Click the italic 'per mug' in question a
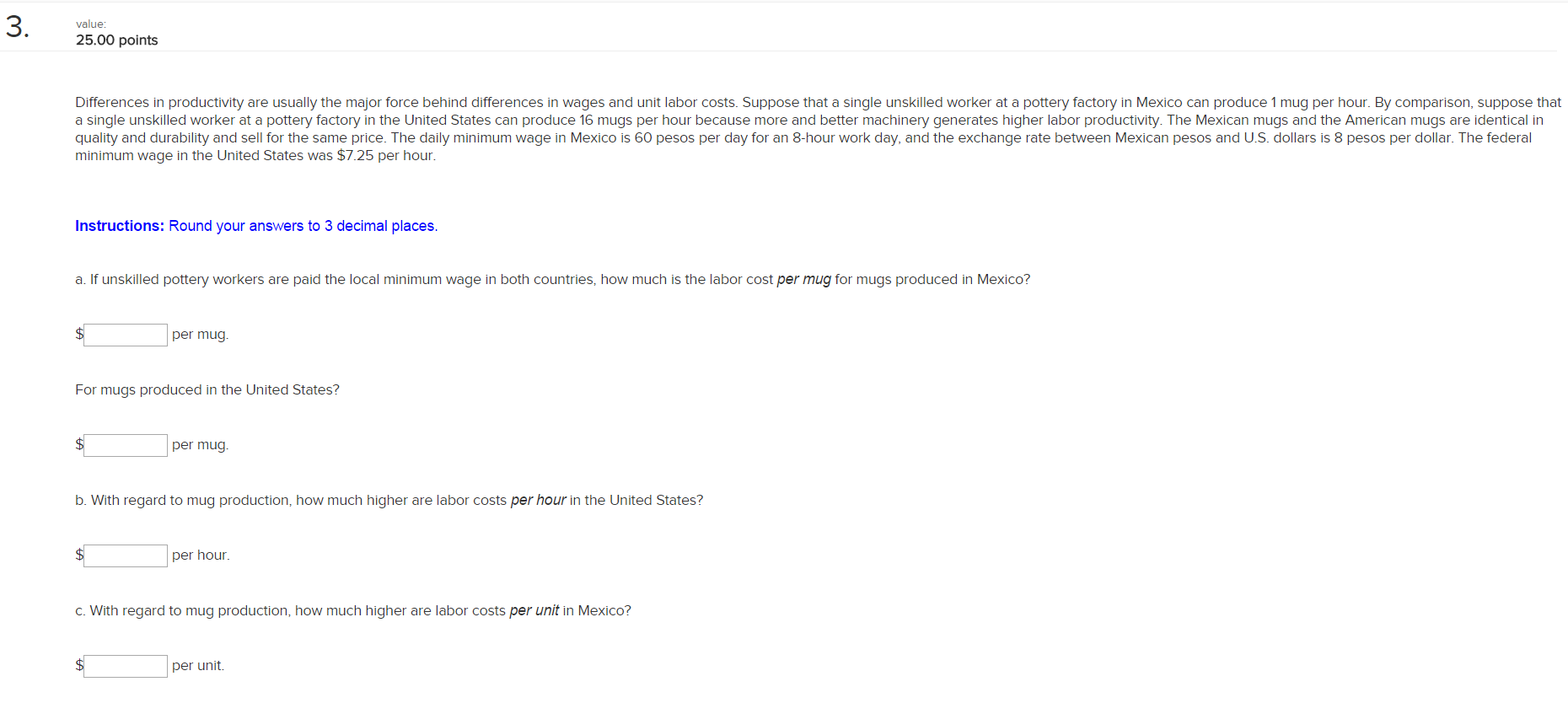The width and height of the screenshot is (1568, 703). tap(803, 280)
